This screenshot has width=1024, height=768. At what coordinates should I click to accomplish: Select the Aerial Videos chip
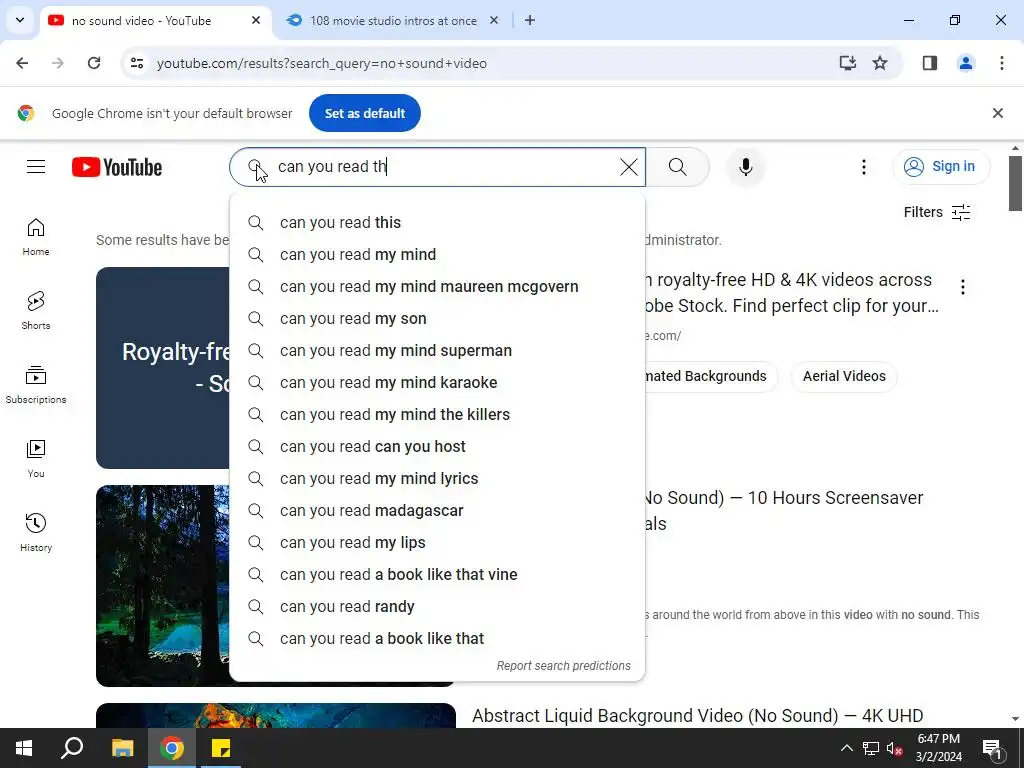tap(844, 376)
